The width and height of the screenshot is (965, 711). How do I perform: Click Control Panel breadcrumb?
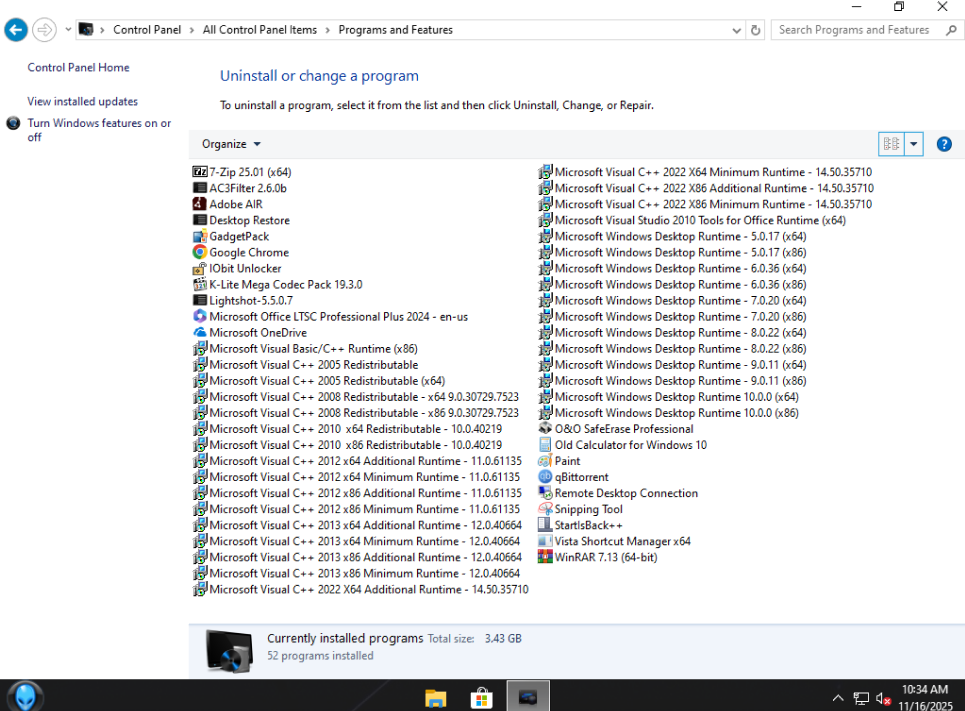point(147,30)
